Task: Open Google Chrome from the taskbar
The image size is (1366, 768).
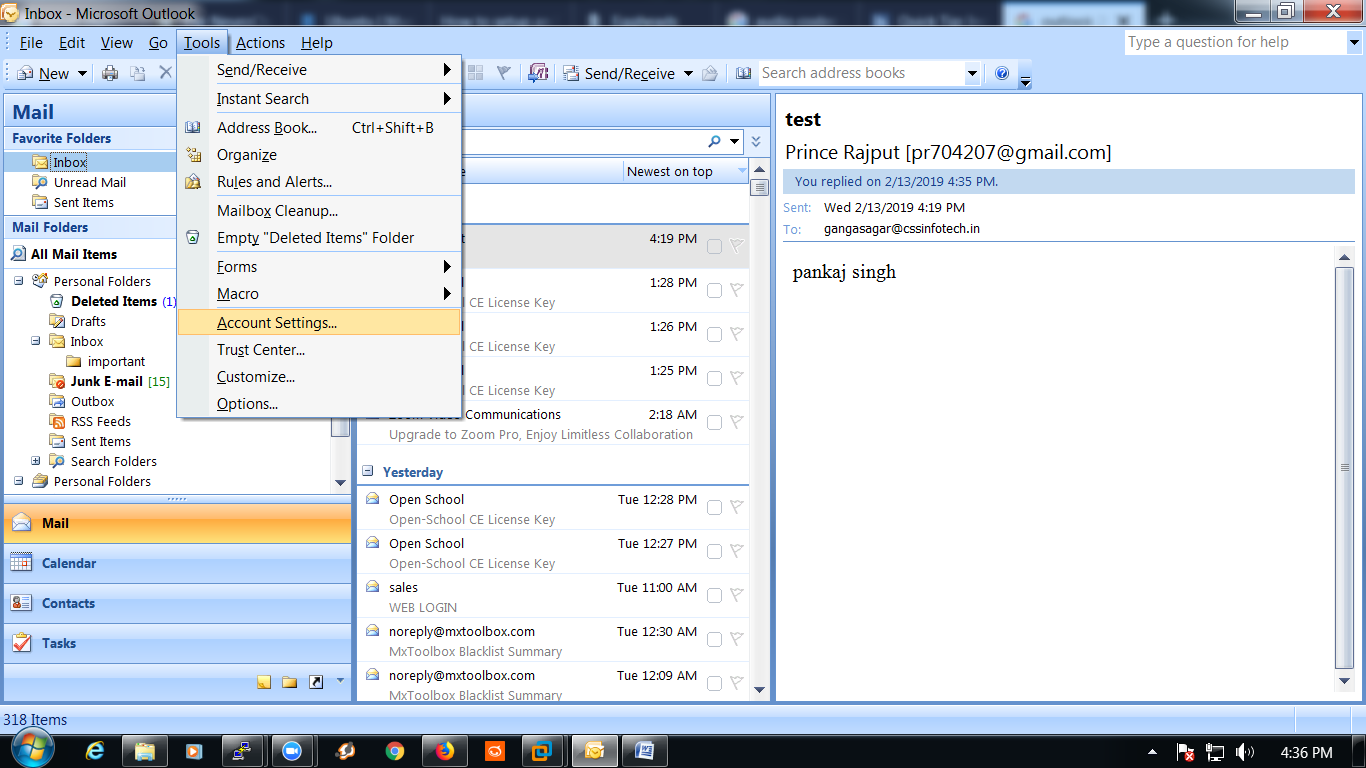Action: 394,751
